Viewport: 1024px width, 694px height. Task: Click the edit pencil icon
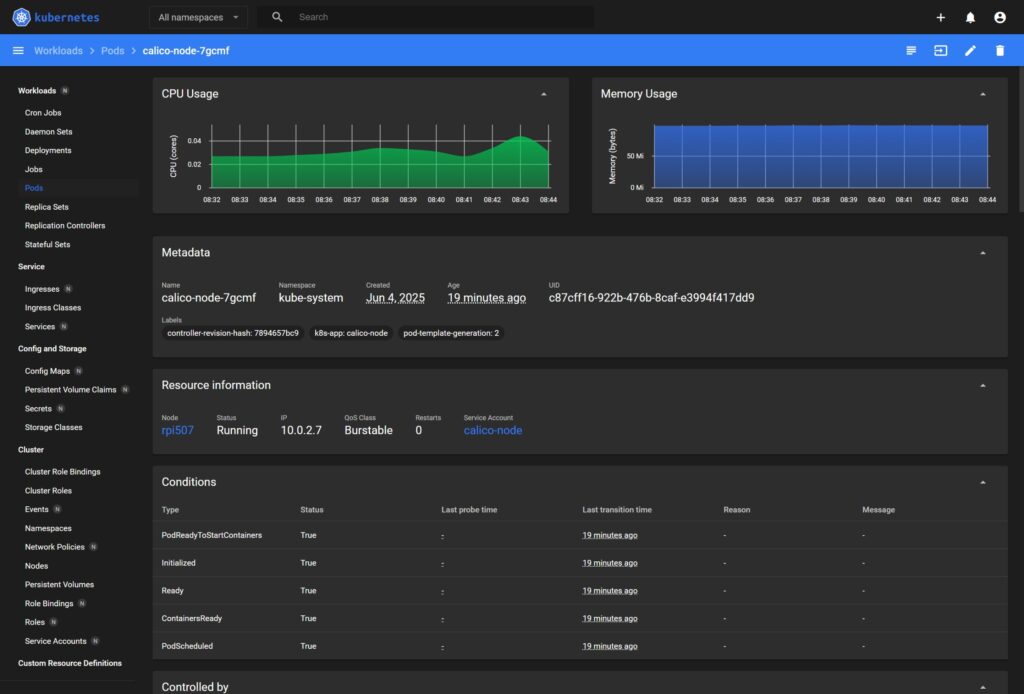click(970, 50)
